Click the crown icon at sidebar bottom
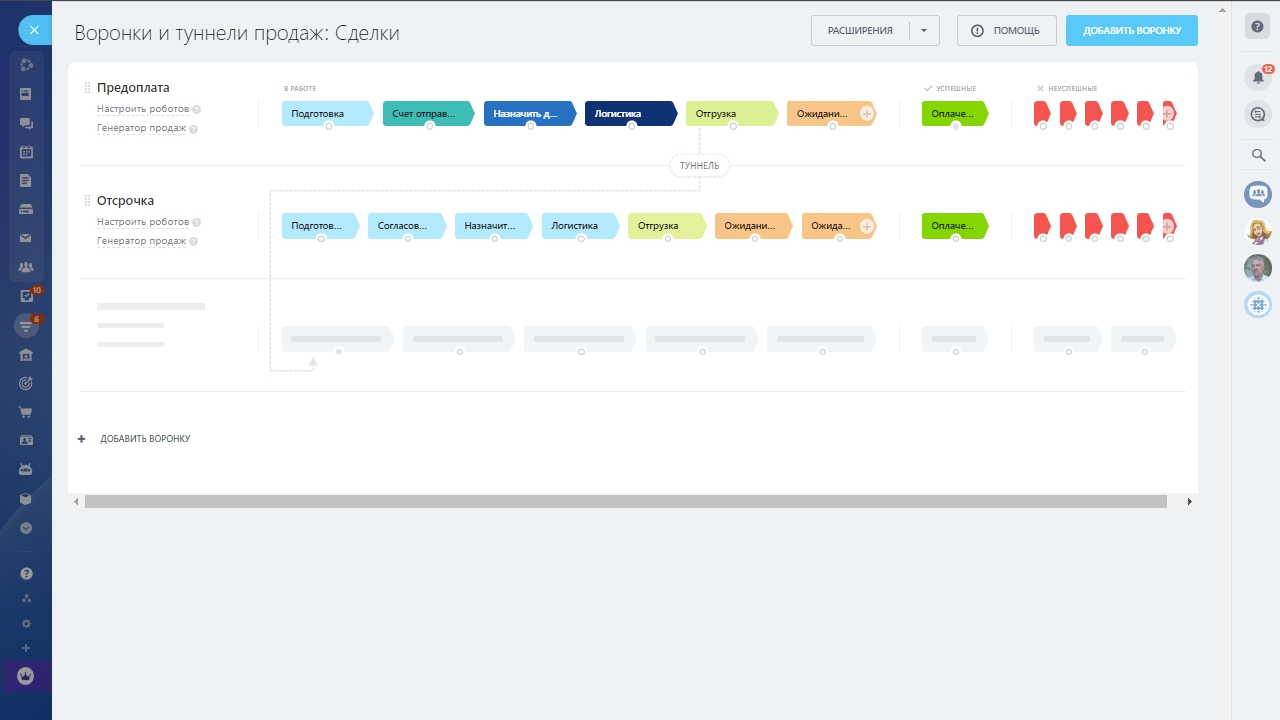Screen dimensions: 1280x720 26,676
